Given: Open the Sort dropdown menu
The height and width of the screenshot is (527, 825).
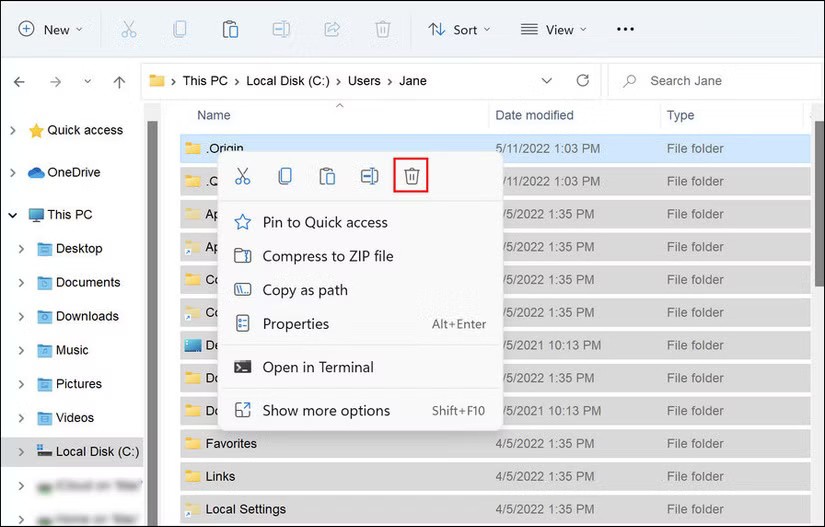Looking at the screenshot, I should (x=459, y=29).
